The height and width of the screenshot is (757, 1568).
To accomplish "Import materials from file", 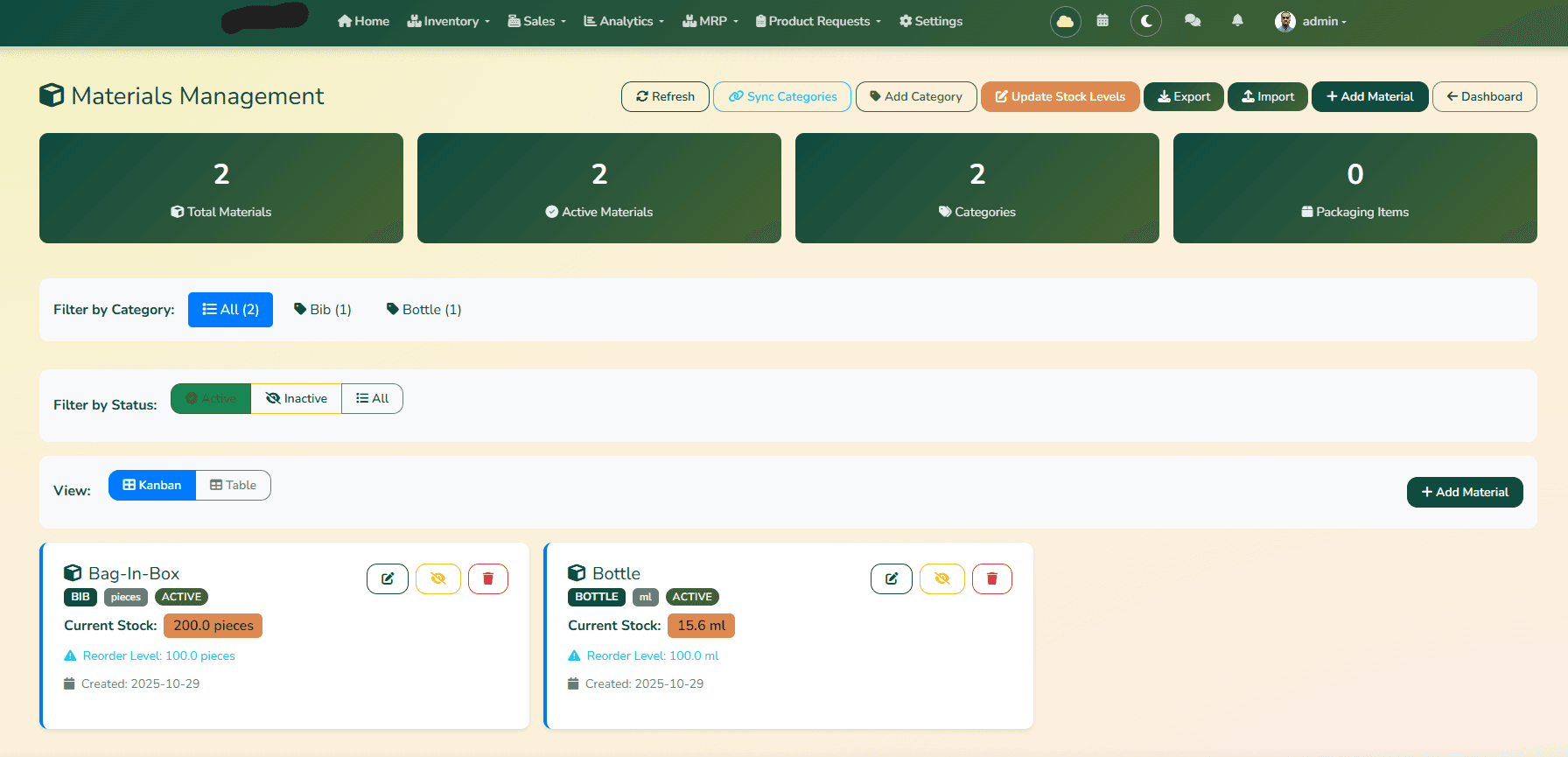I will pyautogui.click(x=1268, y=96).
